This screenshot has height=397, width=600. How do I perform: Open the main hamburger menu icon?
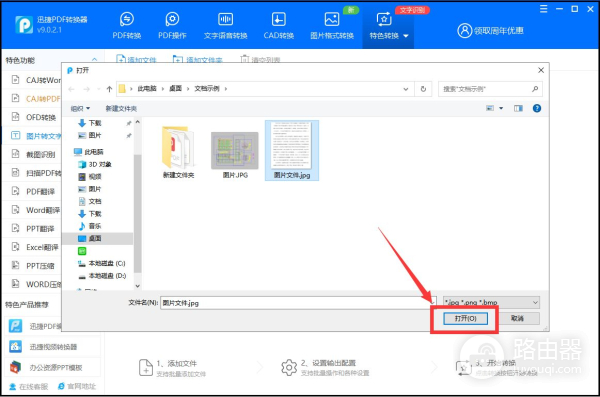[543, 9]
